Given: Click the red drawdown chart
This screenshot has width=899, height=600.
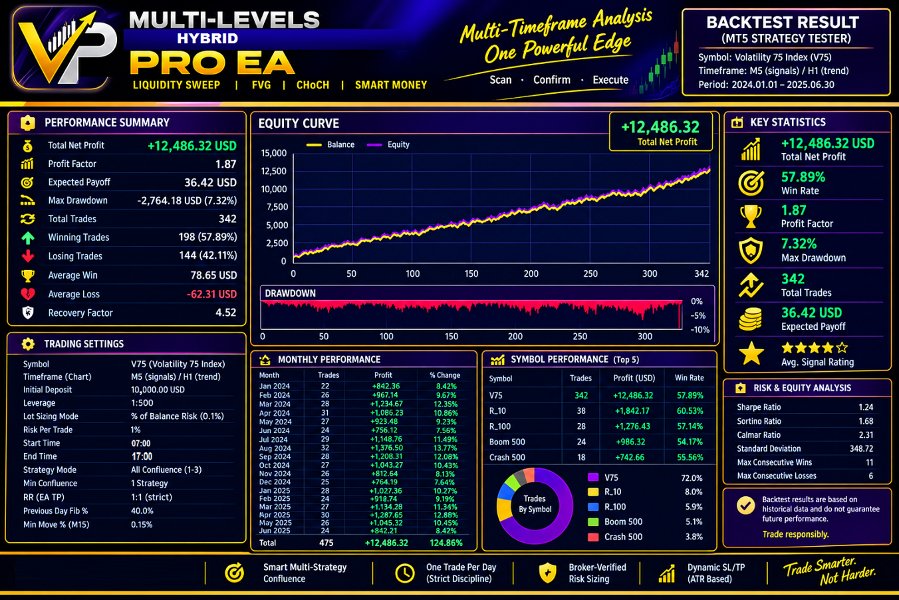Looking at the screenshot, I should (x=471, y=315).
